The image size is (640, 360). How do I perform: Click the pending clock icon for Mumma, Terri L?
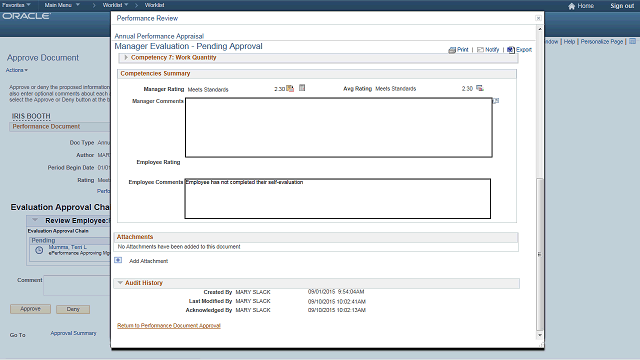(39, 250)
